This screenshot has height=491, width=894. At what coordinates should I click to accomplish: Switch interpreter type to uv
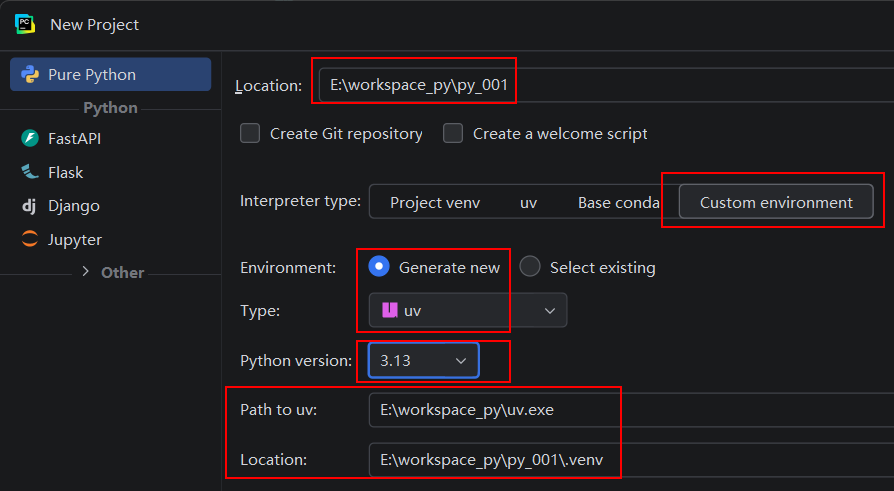[x=529, y=202]
